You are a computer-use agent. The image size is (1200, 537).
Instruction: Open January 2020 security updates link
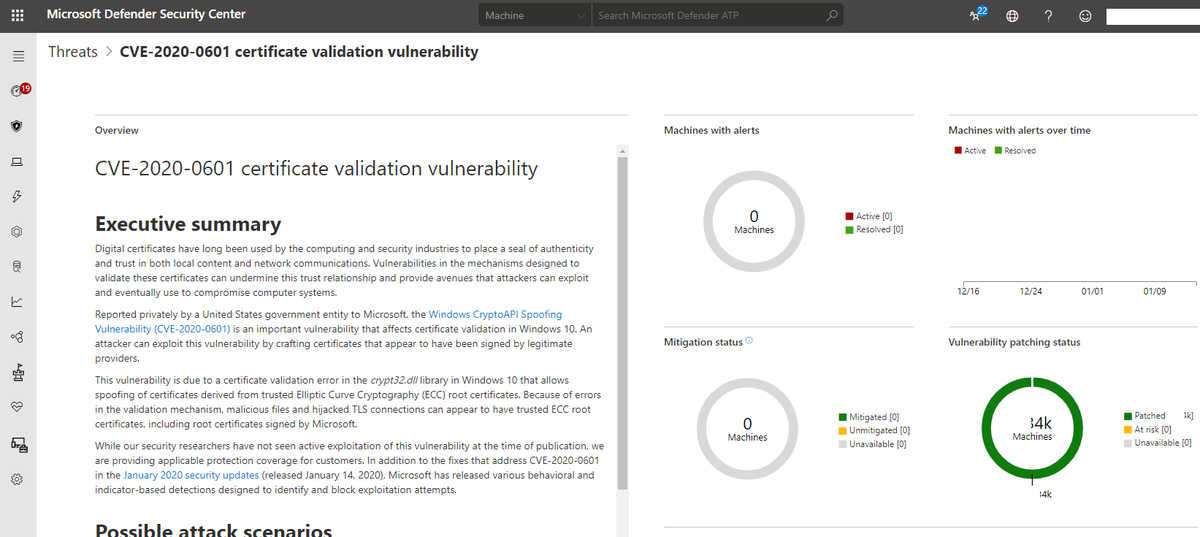191,475
